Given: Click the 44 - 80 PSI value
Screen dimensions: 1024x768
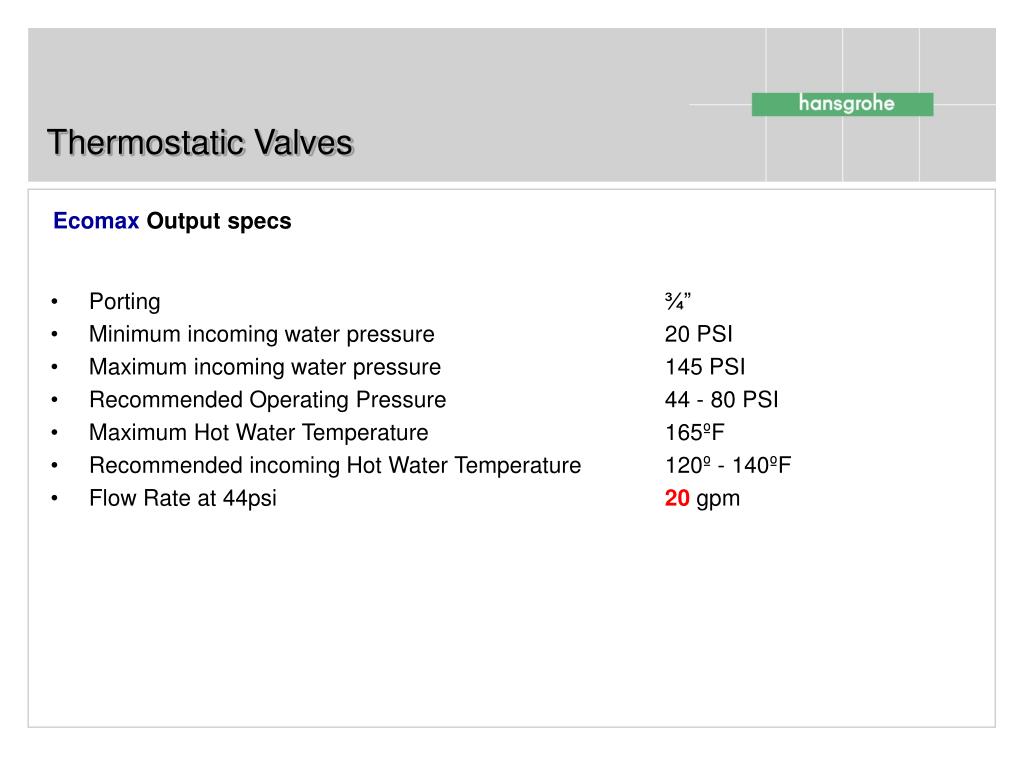Looking at the screenshot, I should click(722, 400).
